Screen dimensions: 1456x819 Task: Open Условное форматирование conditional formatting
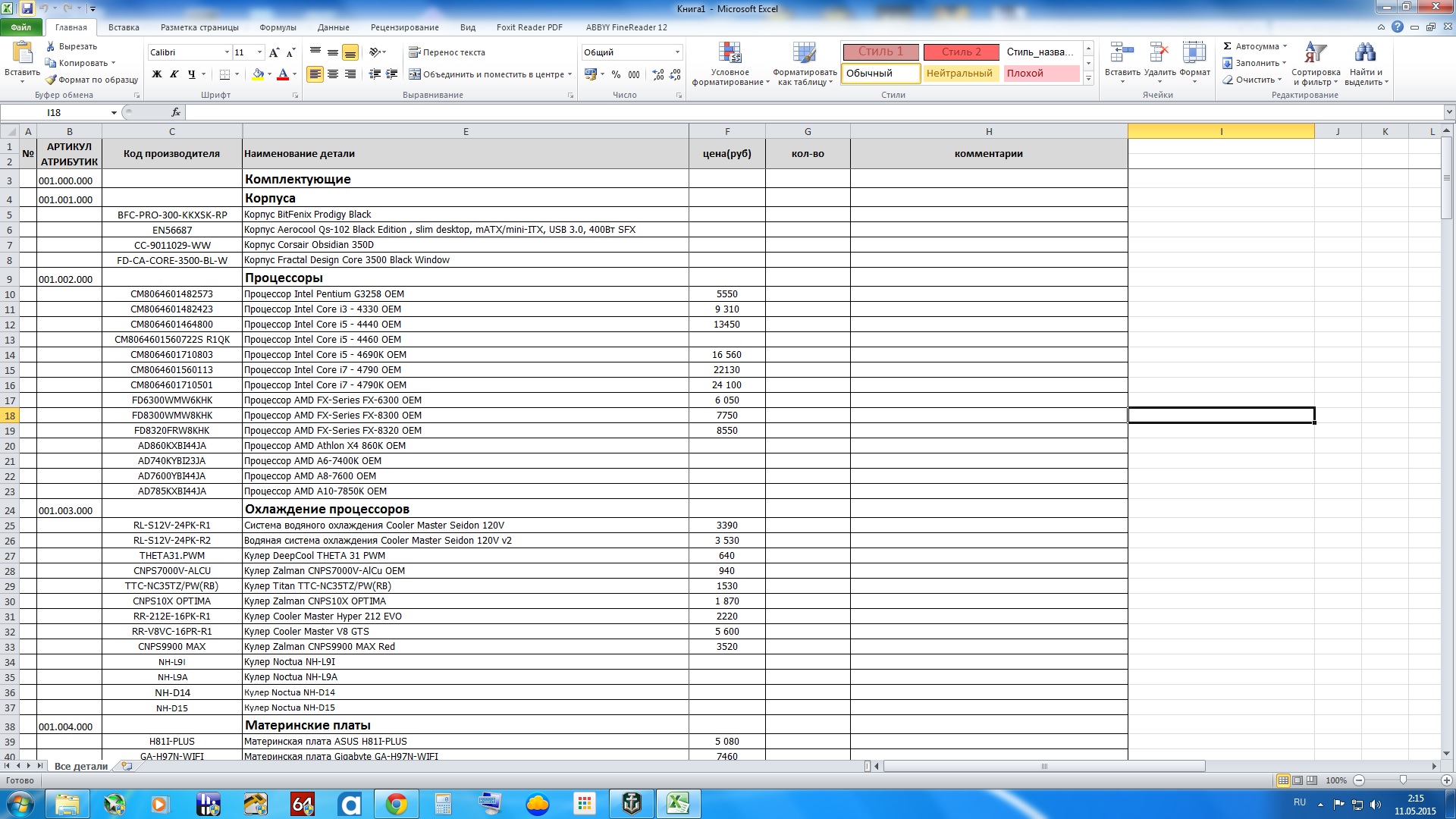click(x=730, y=64)
